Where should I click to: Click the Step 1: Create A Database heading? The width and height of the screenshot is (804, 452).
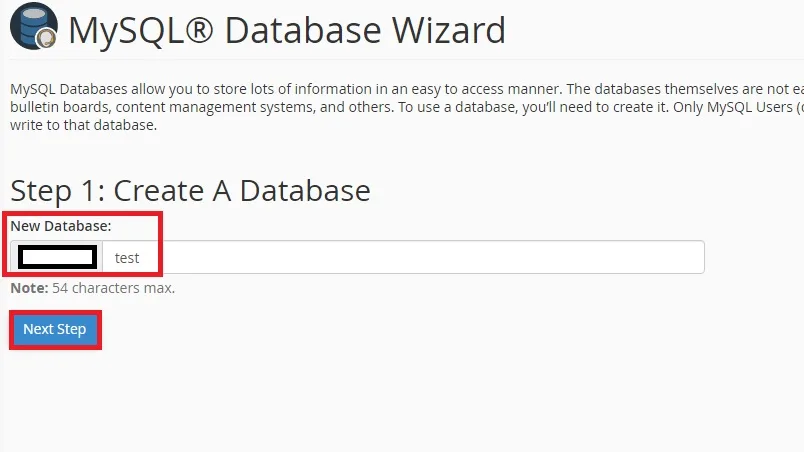point(190,190)
